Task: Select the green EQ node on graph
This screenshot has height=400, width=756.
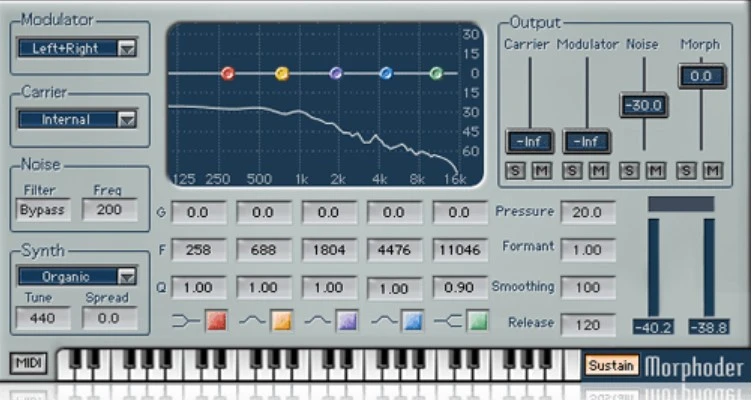Action: pos(436,73)
